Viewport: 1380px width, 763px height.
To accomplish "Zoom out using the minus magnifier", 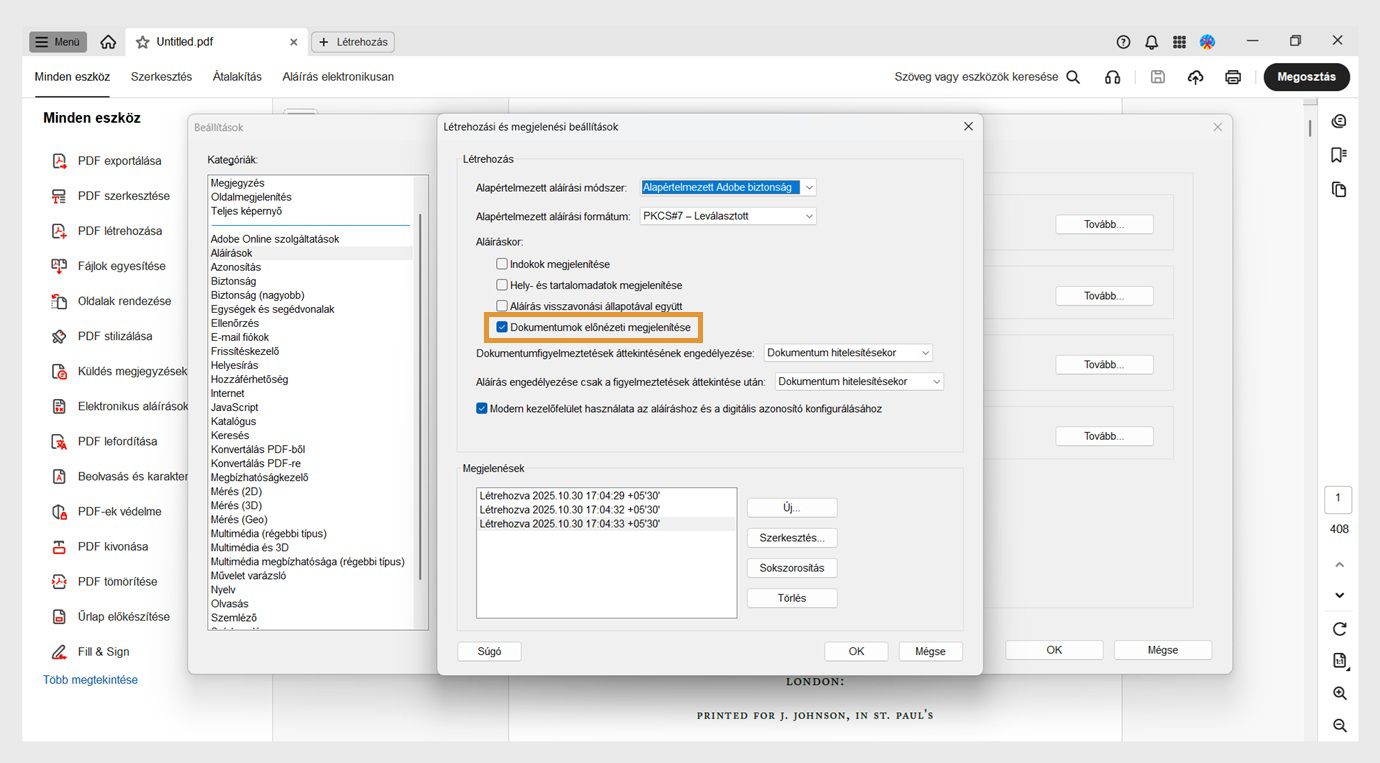I will tap(1339, 726).
